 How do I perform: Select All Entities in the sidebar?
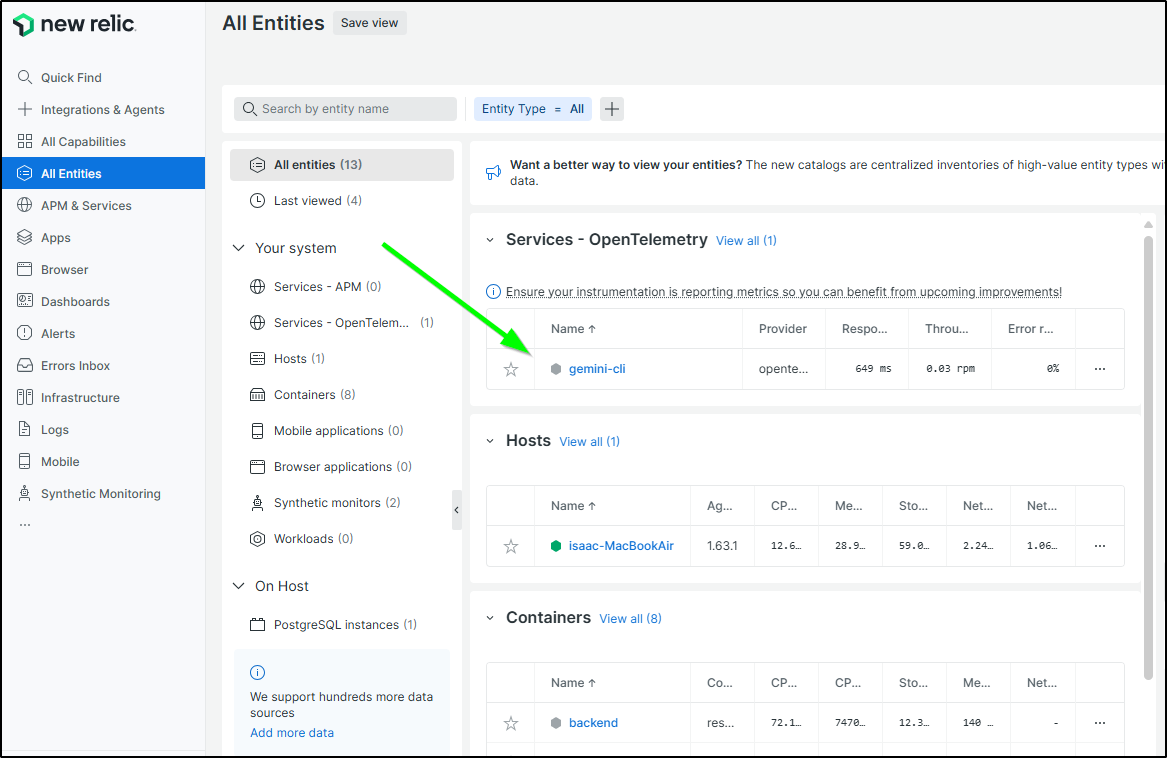click(x=103, y=173)
